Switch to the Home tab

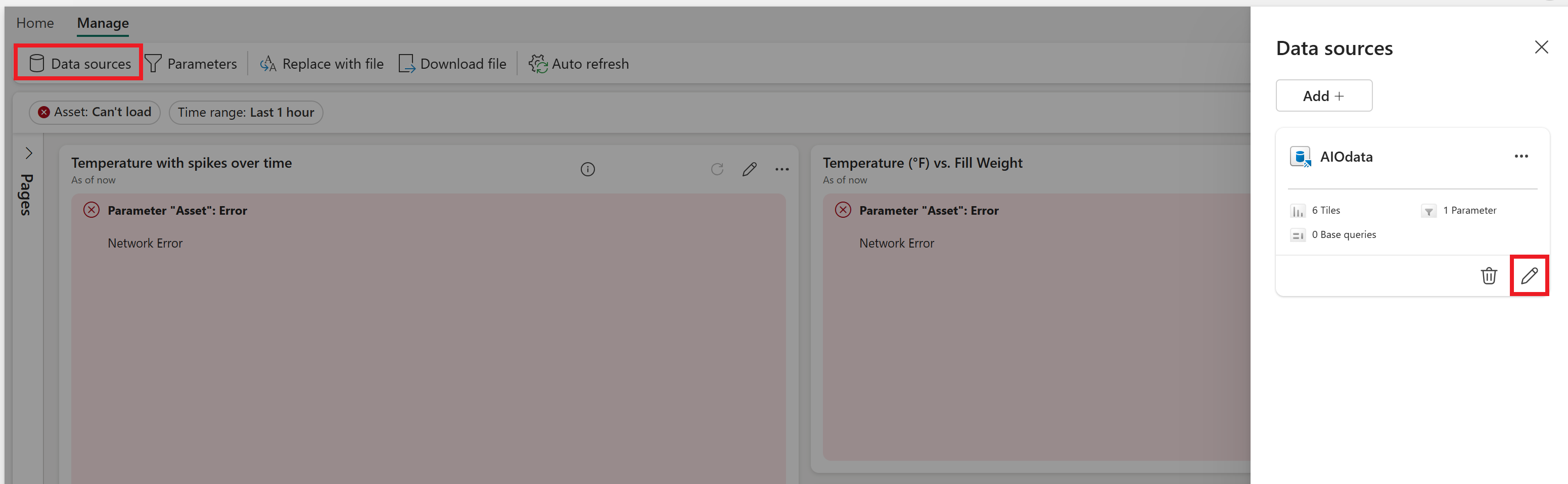35,23
